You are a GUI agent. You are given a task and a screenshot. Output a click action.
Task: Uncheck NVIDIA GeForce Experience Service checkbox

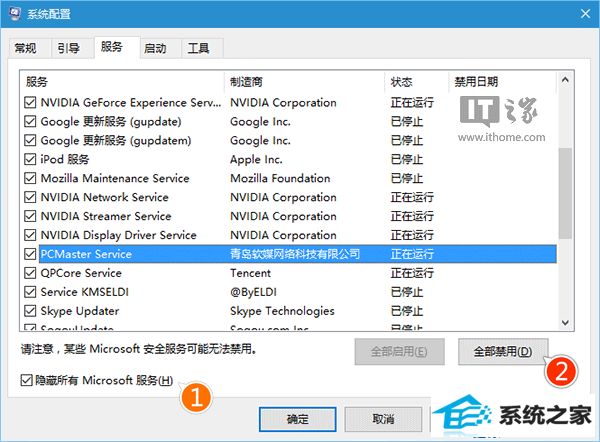30,103
